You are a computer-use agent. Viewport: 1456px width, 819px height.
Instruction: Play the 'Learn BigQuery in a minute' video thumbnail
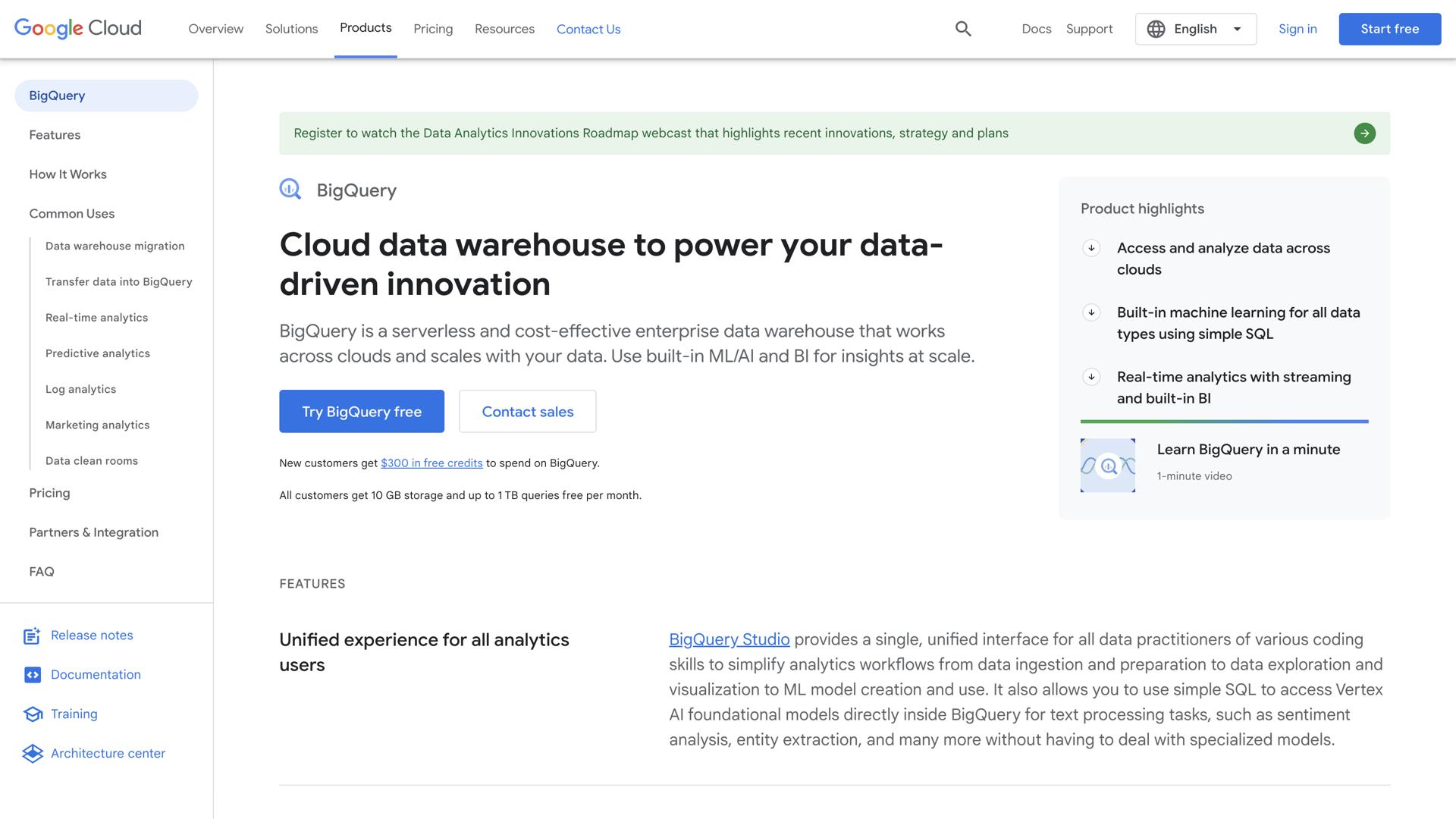[1107, 465]
